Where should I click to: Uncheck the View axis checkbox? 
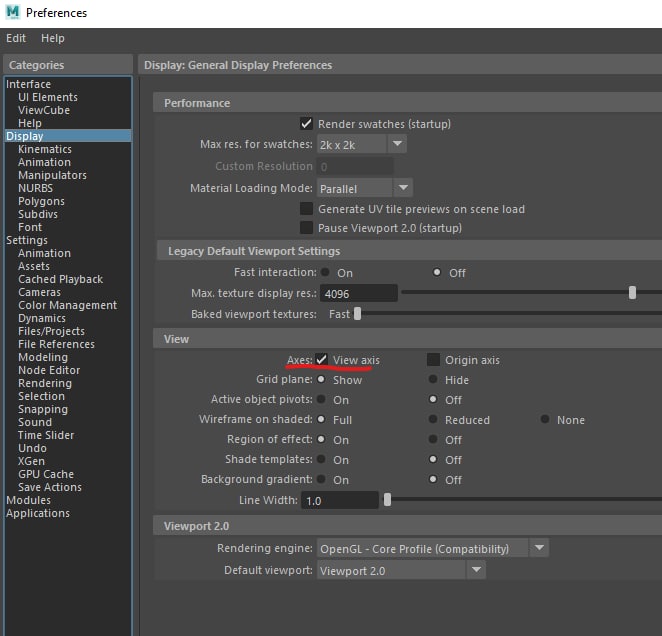(321, 360)
